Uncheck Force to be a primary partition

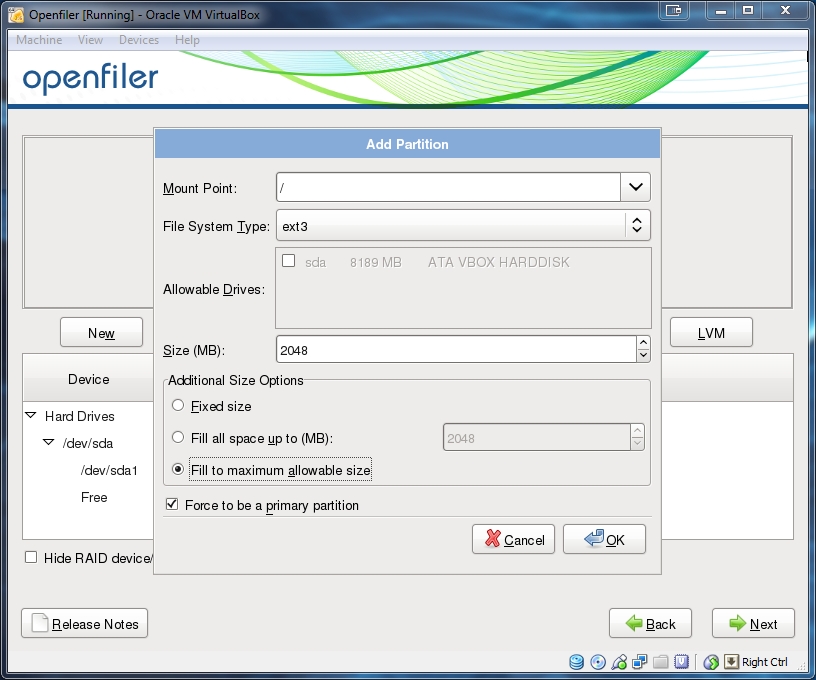click(x=172, y=505)
